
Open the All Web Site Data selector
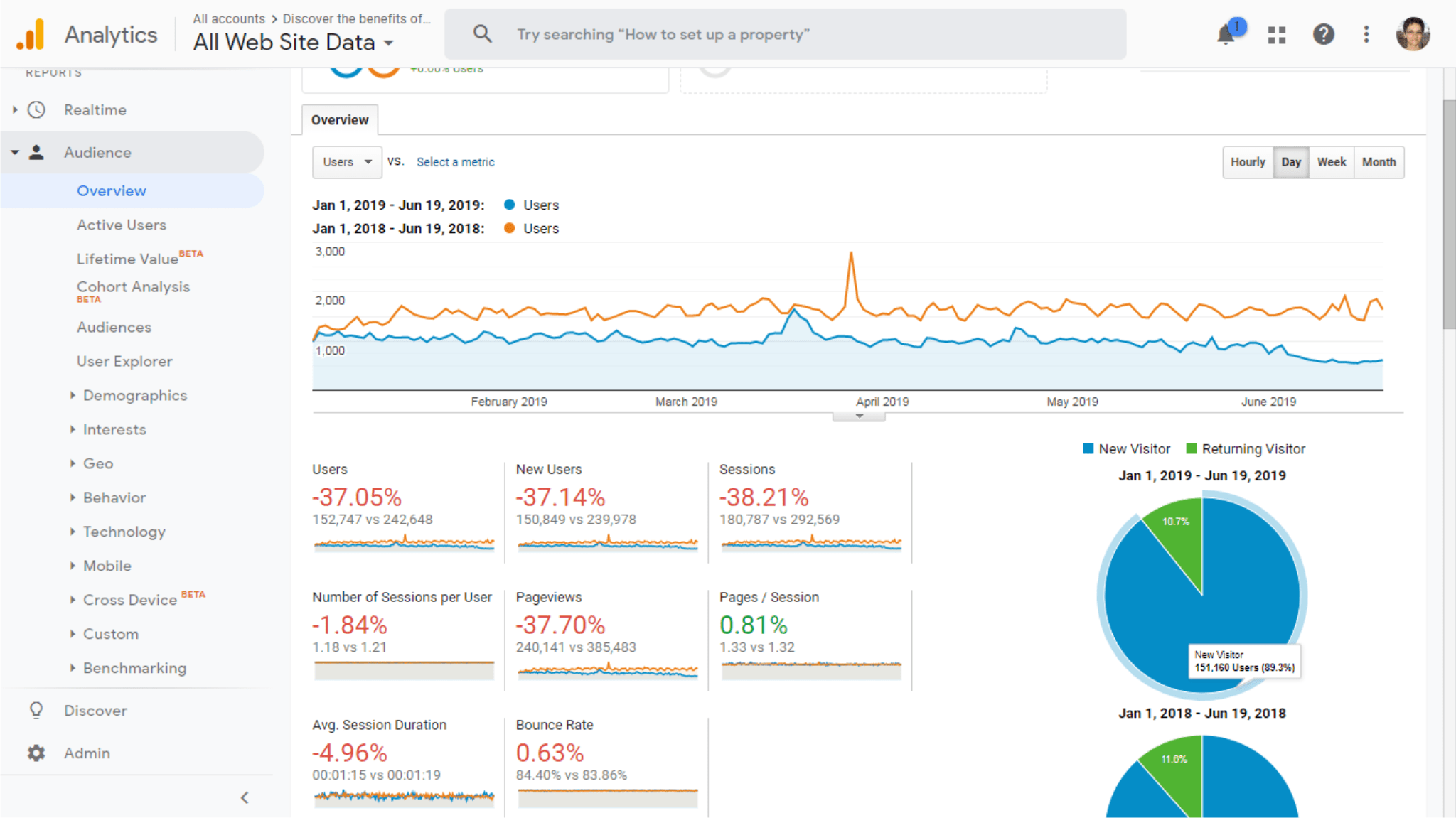[293, 43]
